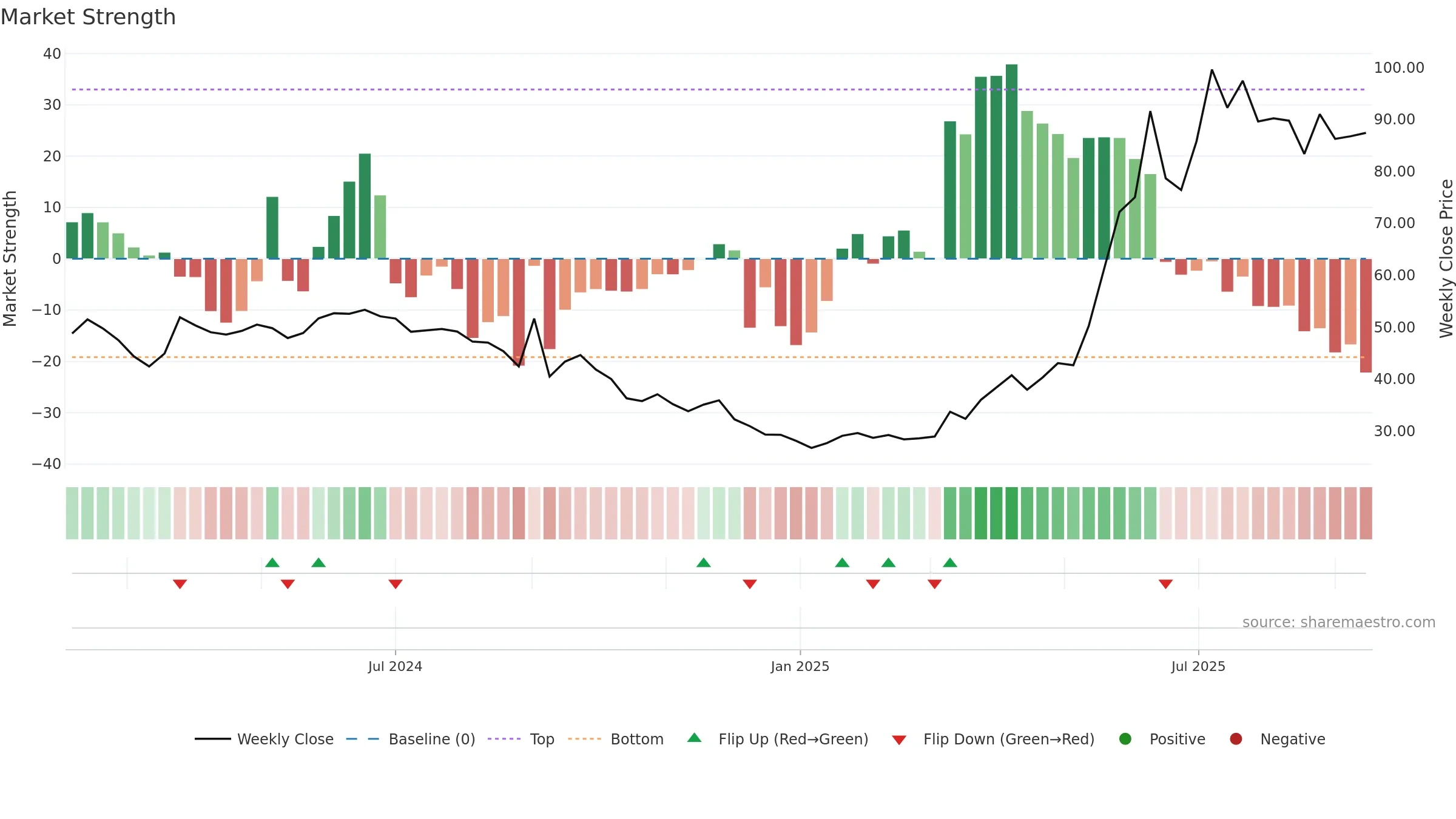1456x819 pixels.
Task: Click the 40 strength axis label
Action: 52,53
